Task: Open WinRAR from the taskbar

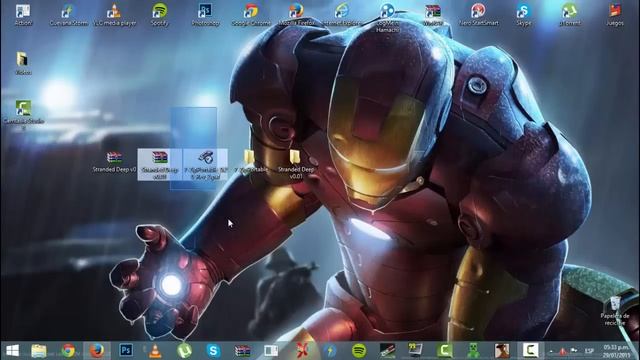Action: click(x=242, y=351)
